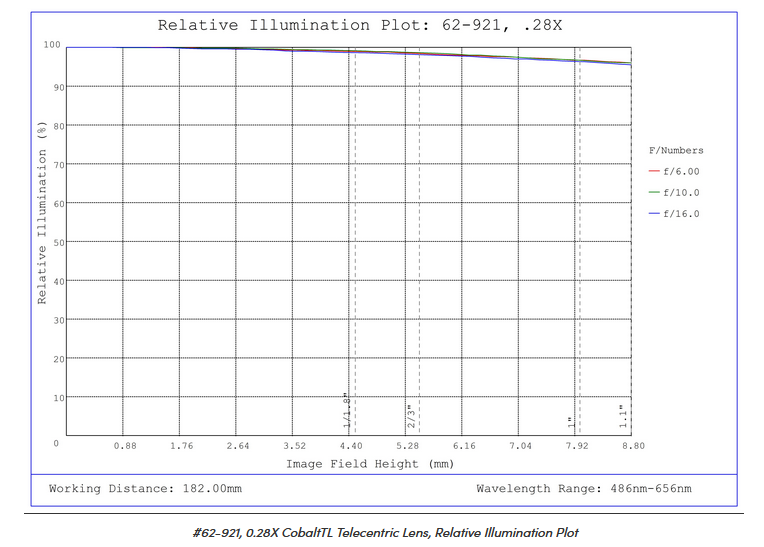Select the F/Numbers legend heading

pyautogui.click(x=676, y=151)
